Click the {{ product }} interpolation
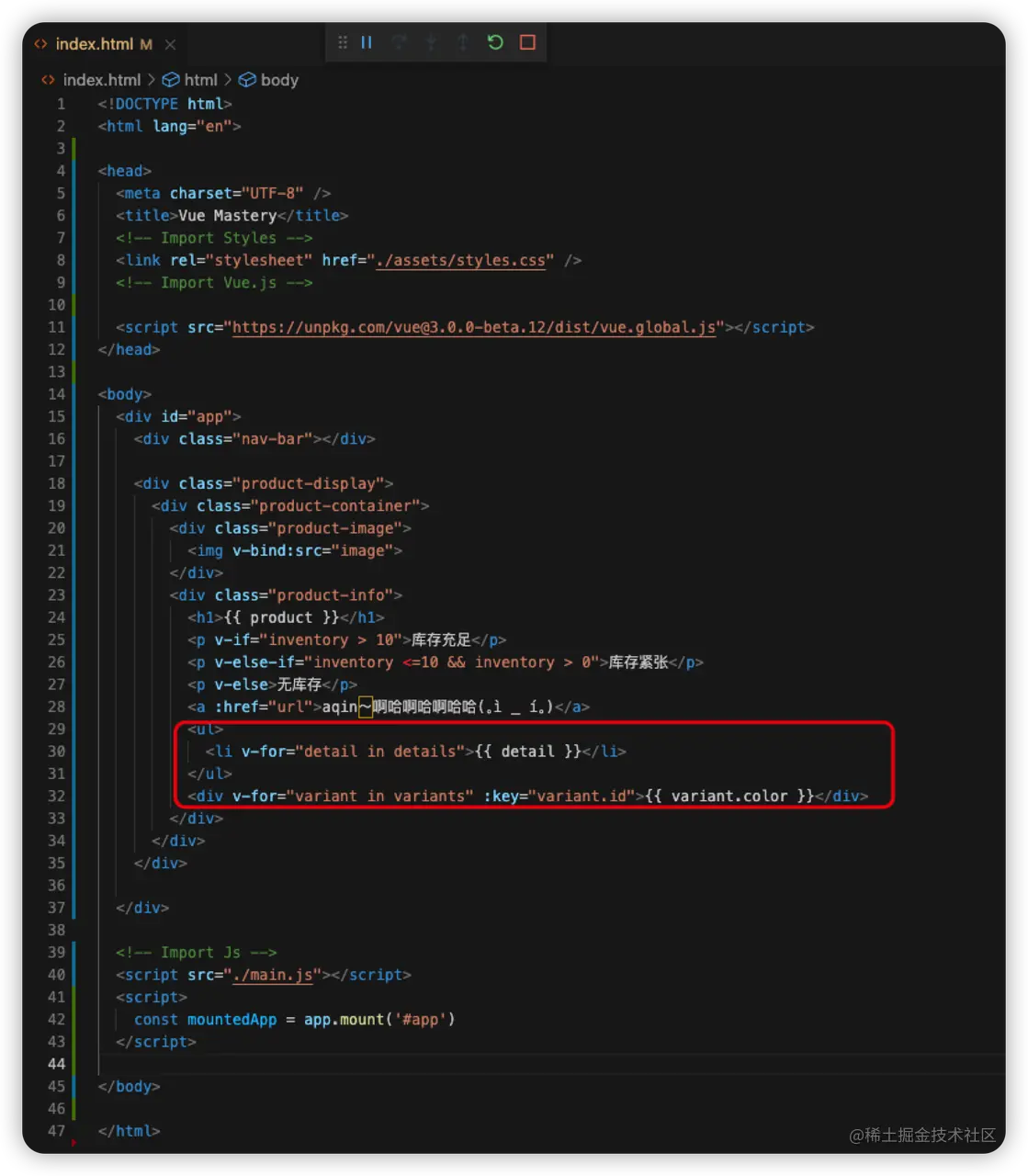This screenshot has height=1176, width=1028. [x=281, y=617]
